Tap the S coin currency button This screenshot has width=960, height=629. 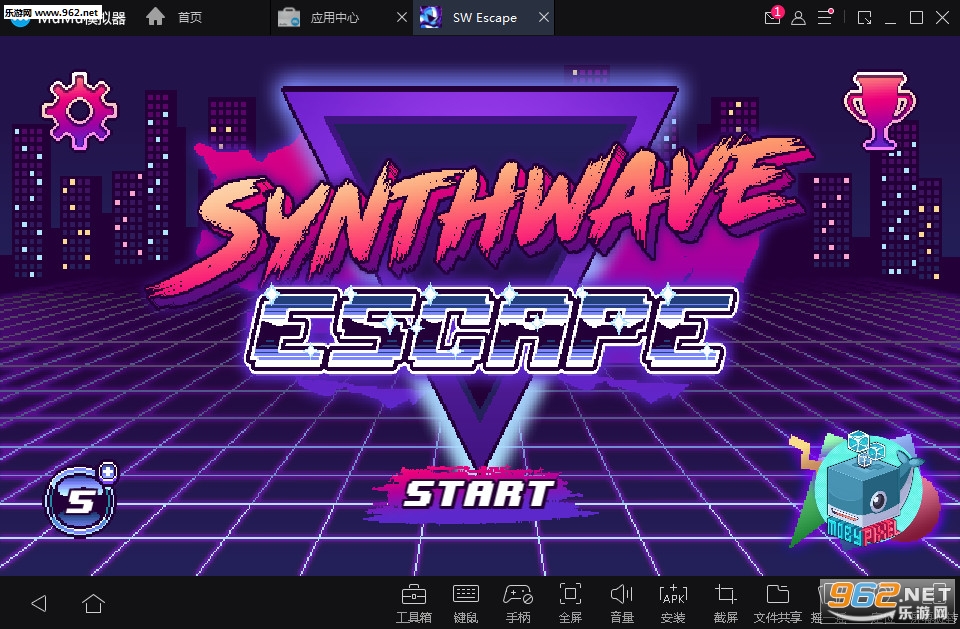(81, 499)
